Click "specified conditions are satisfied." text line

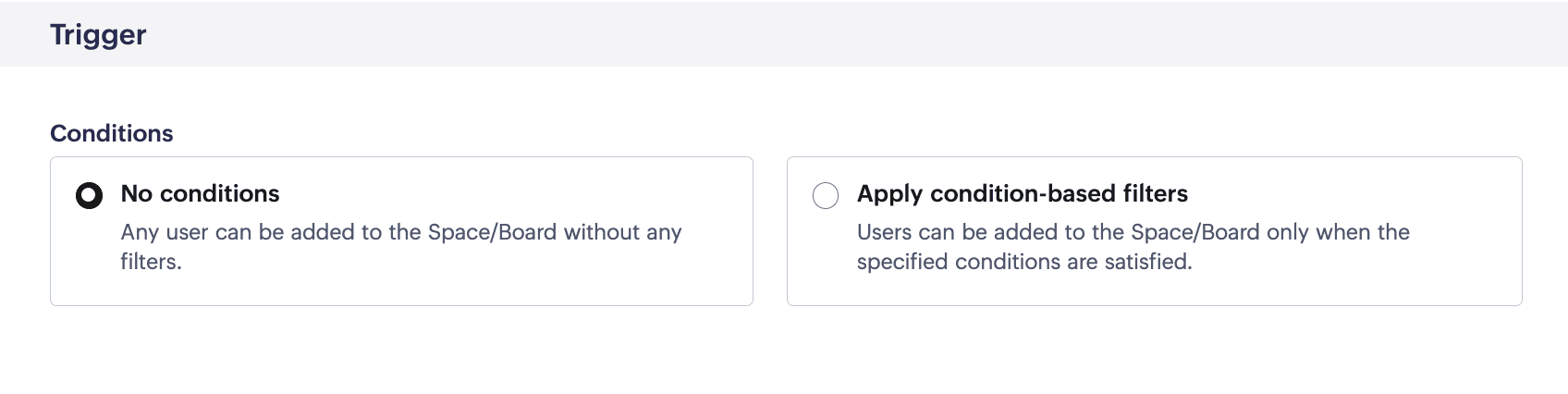[x=1024, y=262]
